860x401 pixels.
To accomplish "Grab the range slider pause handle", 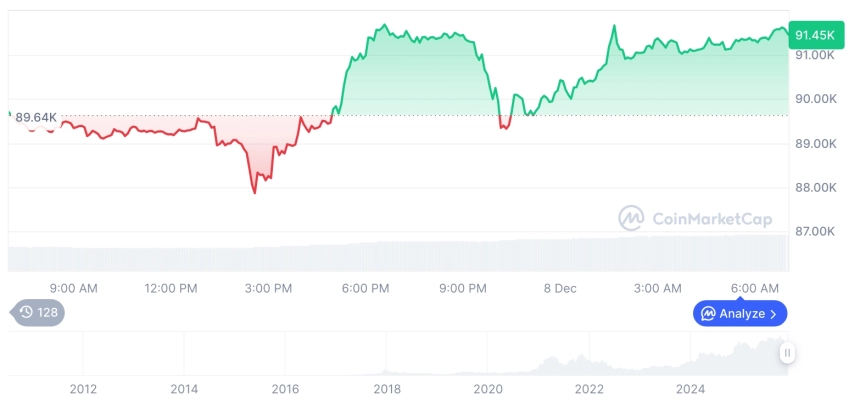I will (x=787, y=352).
